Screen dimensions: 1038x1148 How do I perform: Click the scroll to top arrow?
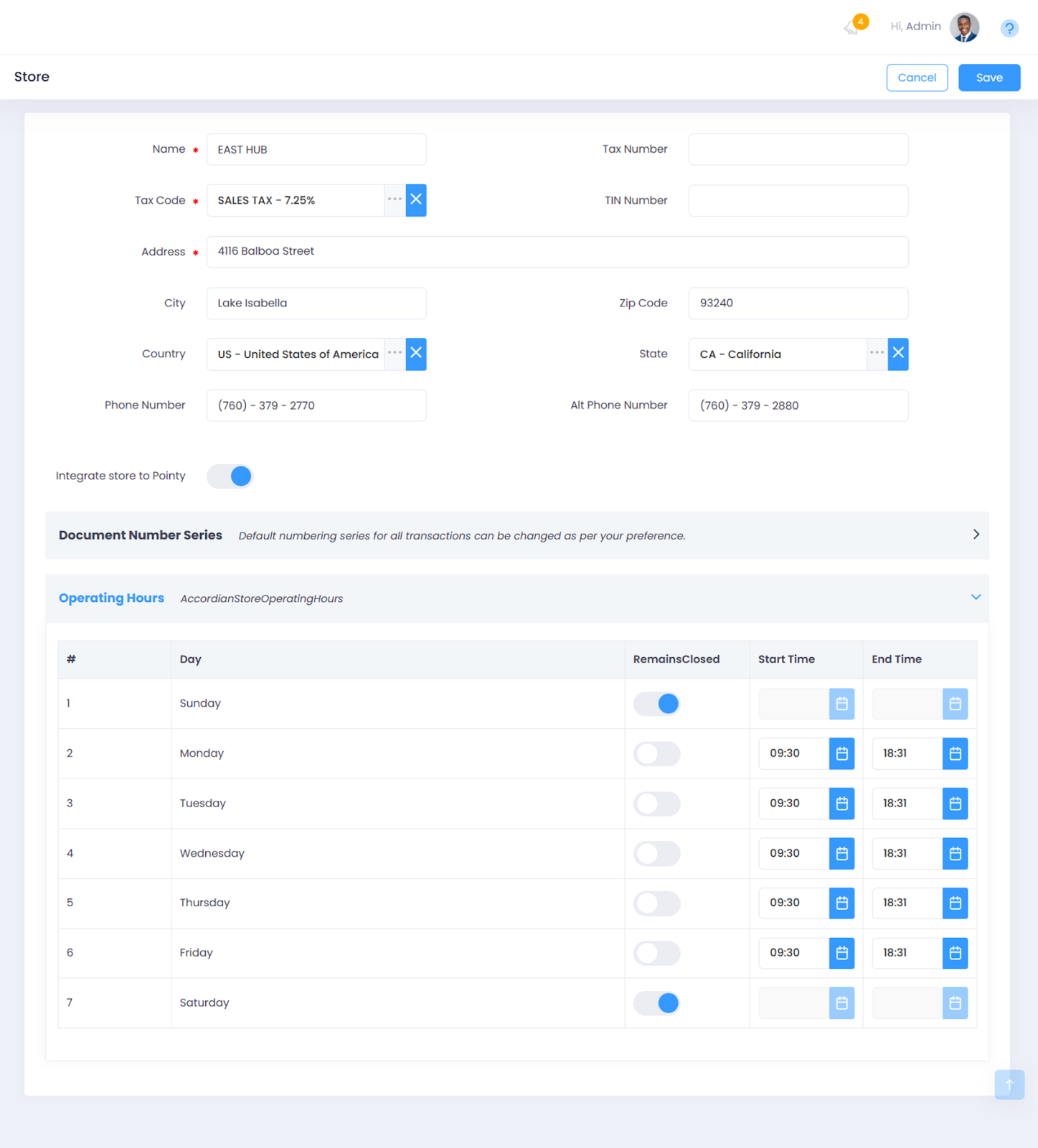pyautogui.click(x=1009, y=1084)
